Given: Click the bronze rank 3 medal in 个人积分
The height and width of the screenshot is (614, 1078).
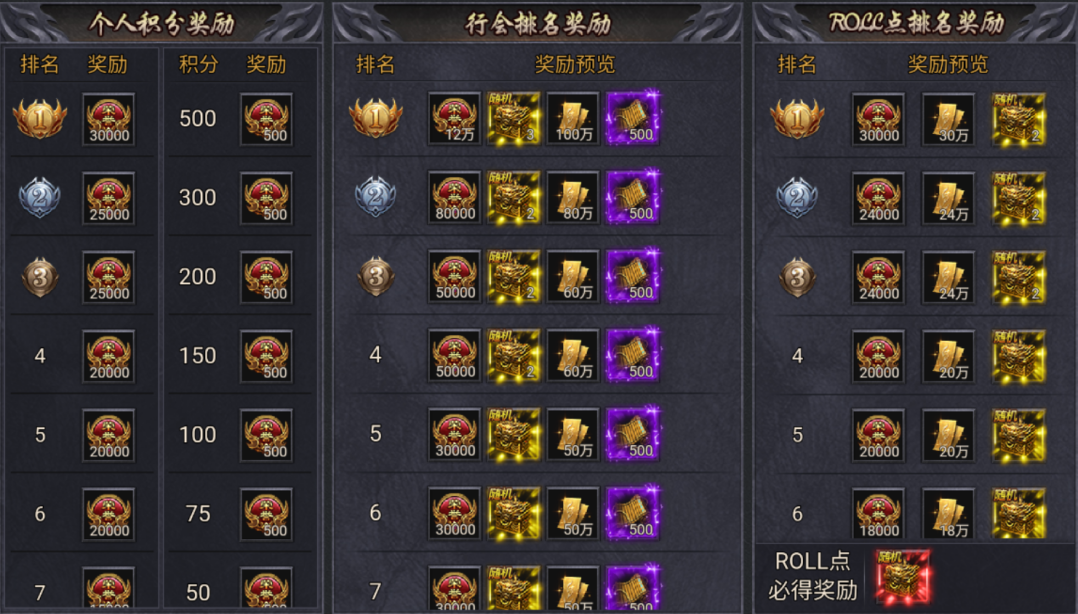Looking at the screenshot, I should (40, 277).
